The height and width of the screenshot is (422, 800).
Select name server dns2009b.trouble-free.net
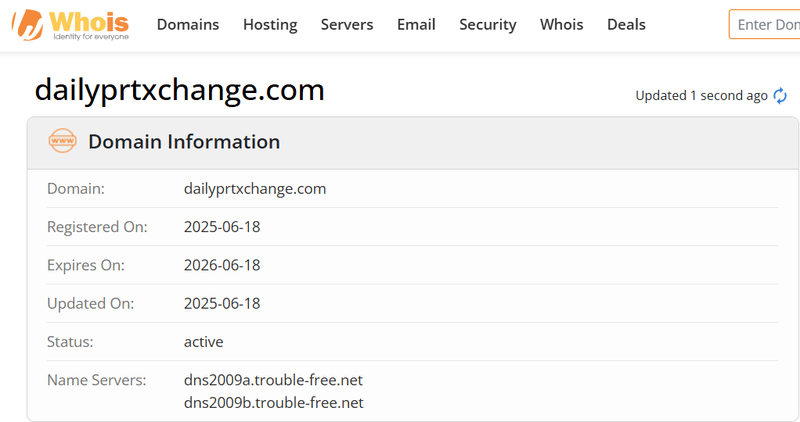(x=274, y=403)
